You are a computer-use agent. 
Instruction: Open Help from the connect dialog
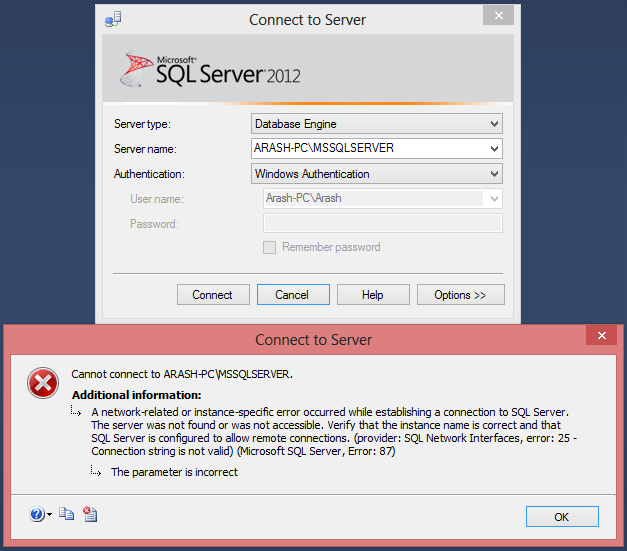point(373,295)
